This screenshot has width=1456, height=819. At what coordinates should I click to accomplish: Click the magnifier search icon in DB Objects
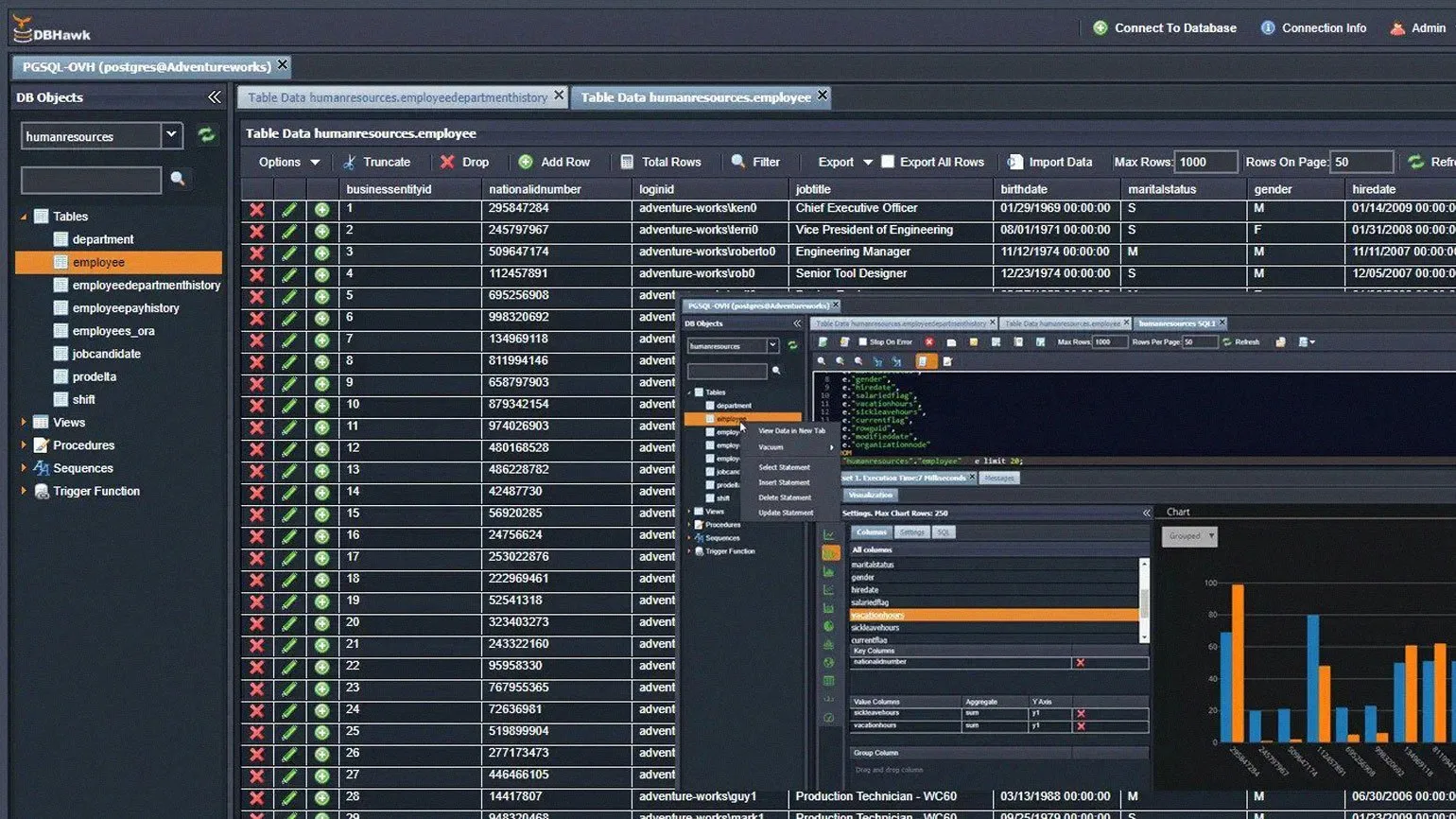(178, 179)
